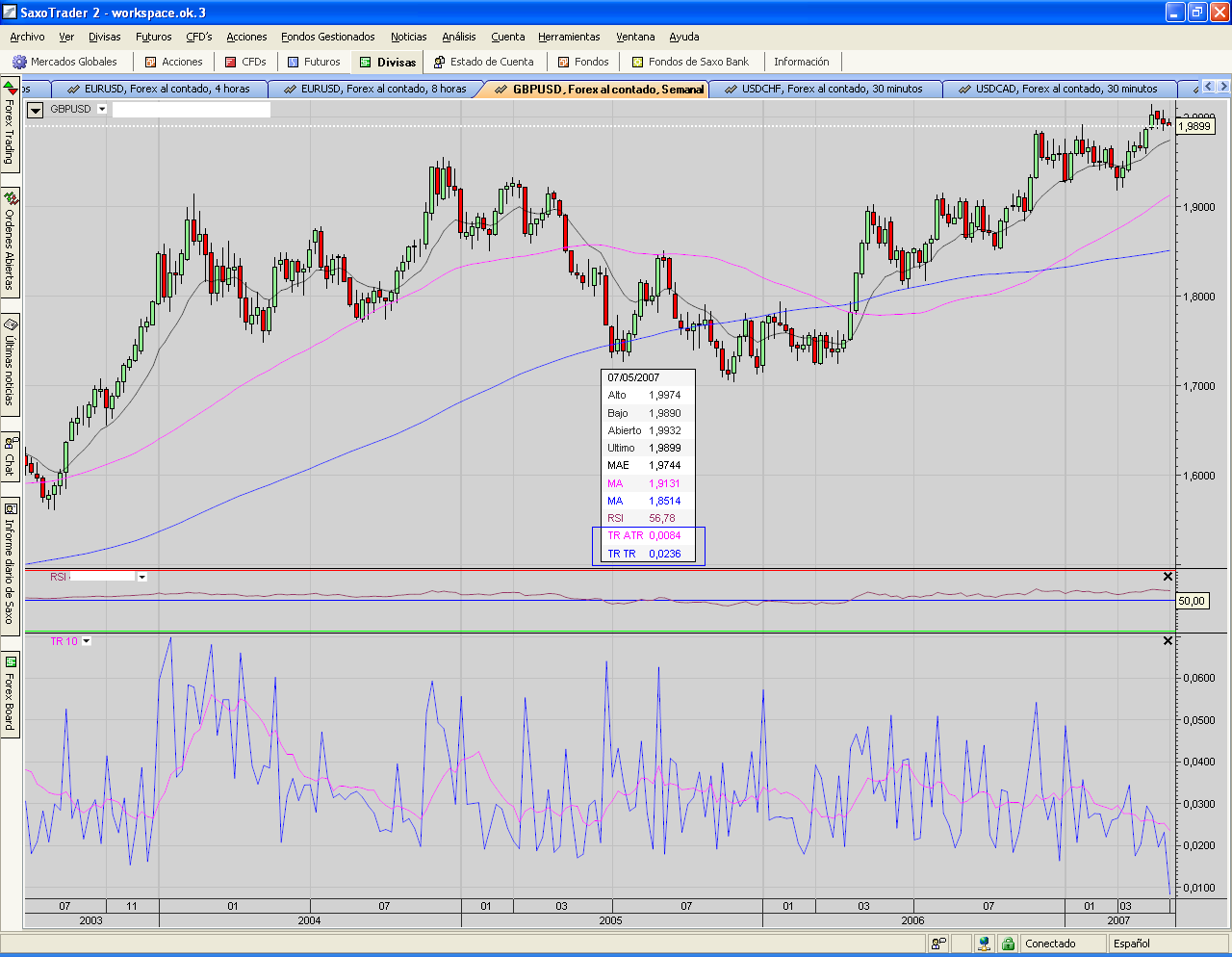Expand the GBPUSD instrument dropdown
Image resolution: width=1232 pixels, height=957 pixels.
click(102, 109)
